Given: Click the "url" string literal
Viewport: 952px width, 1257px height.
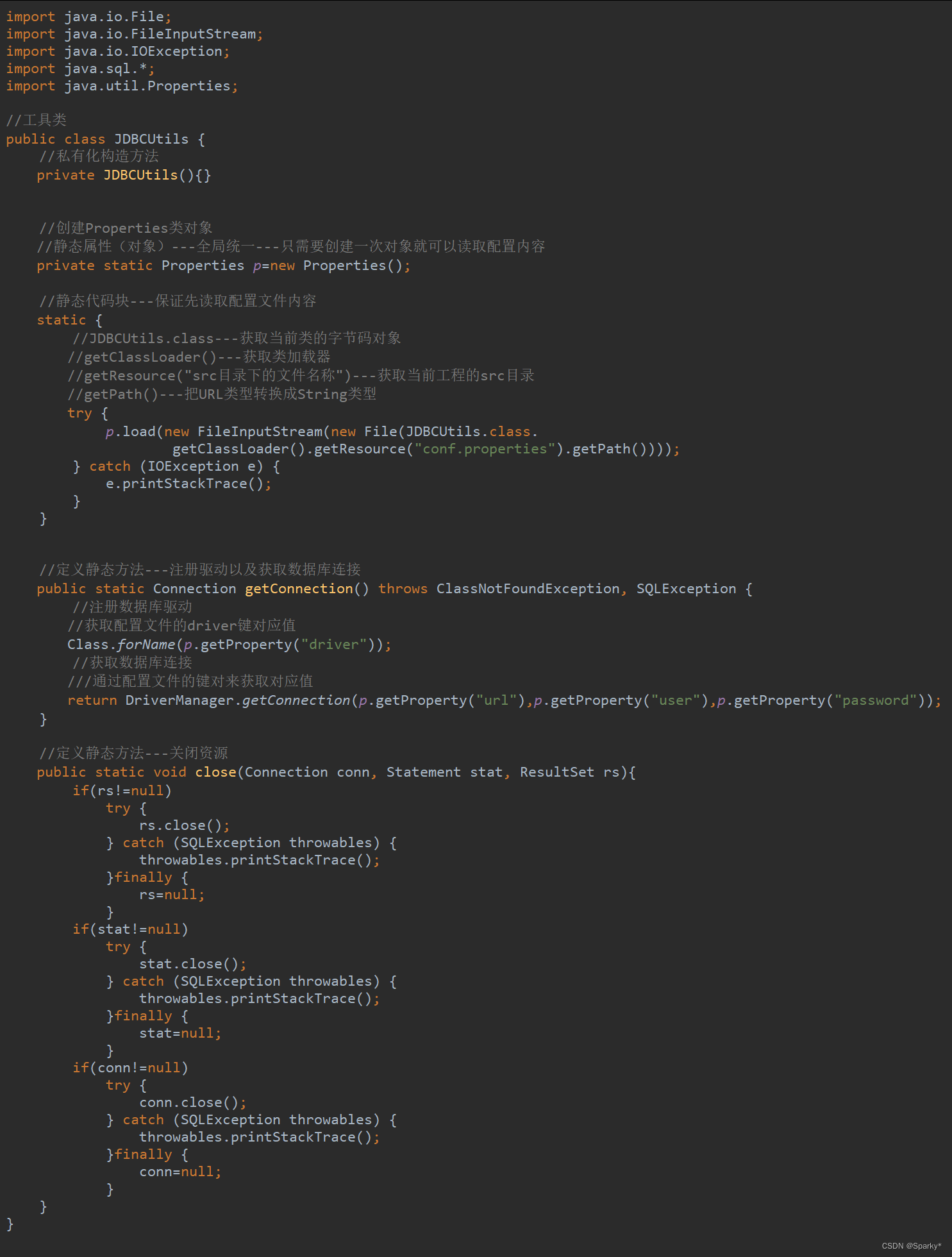Looking at the screenshot, I should pos(496,700).
